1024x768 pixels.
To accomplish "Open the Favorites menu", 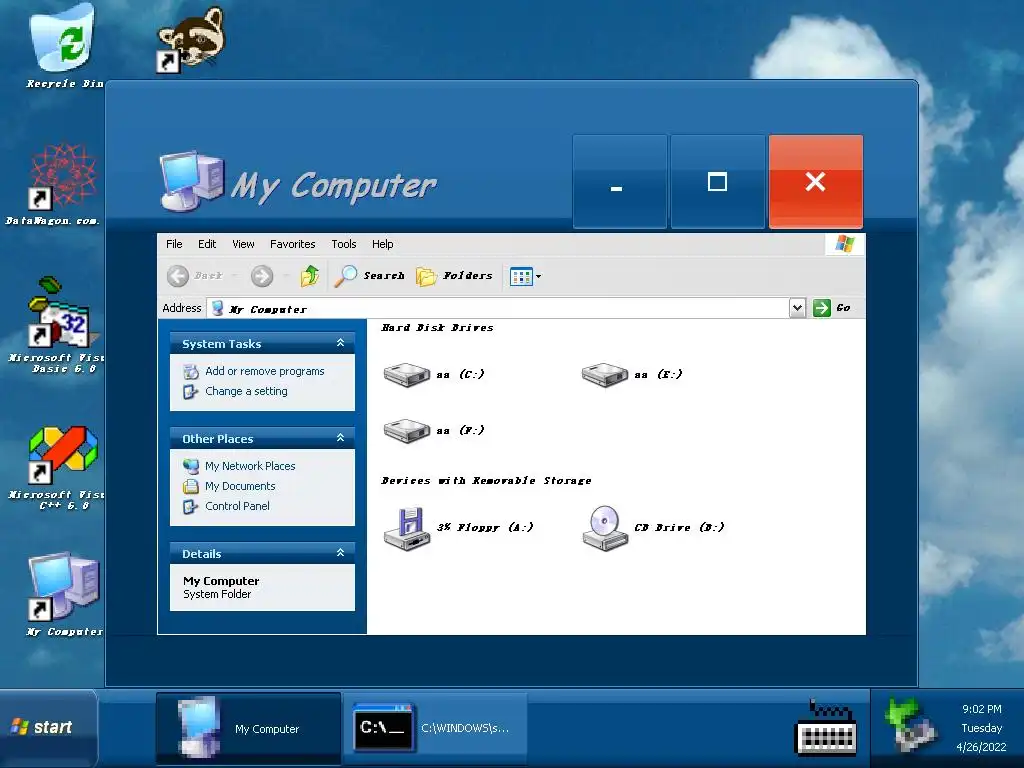I will (293, 244).
